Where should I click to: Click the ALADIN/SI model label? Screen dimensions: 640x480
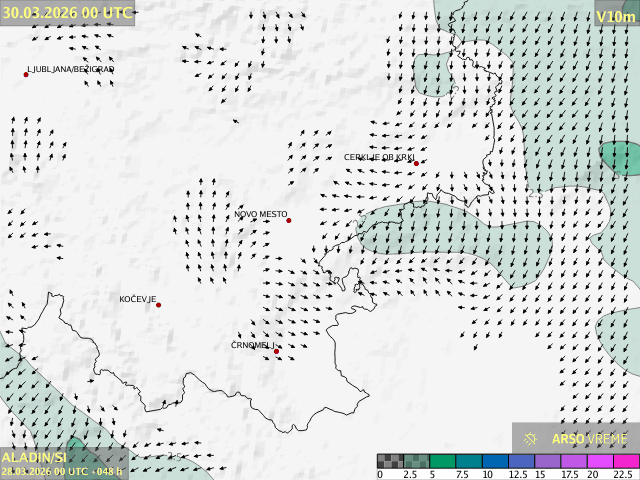35,456
